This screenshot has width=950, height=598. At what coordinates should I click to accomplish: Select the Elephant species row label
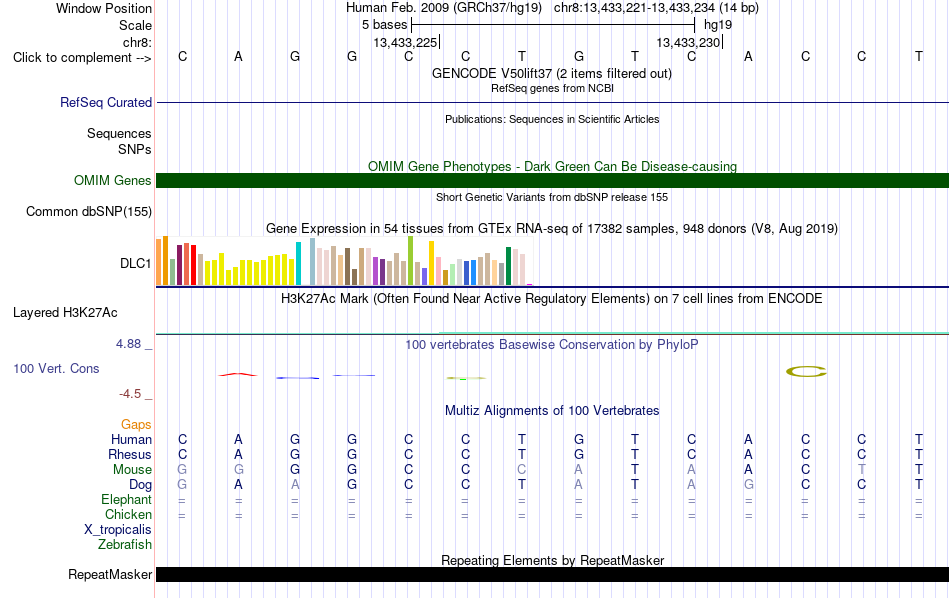point(126,499)
